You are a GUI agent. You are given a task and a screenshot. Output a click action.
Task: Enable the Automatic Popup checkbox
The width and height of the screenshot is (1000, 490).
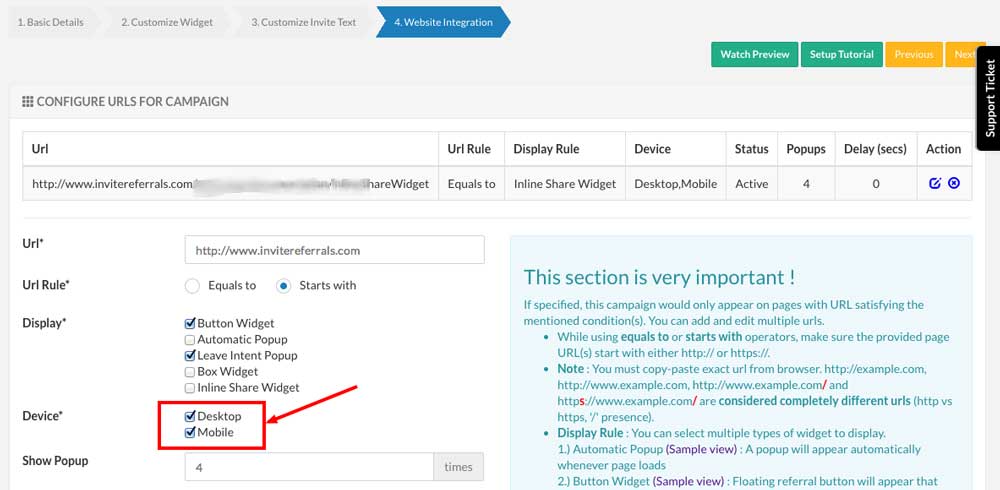tap(189, 340)
